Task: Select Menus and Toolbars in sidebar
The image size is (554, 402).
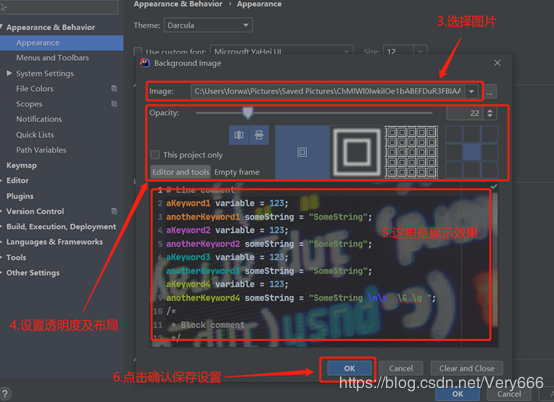Action: coord(53,58)
